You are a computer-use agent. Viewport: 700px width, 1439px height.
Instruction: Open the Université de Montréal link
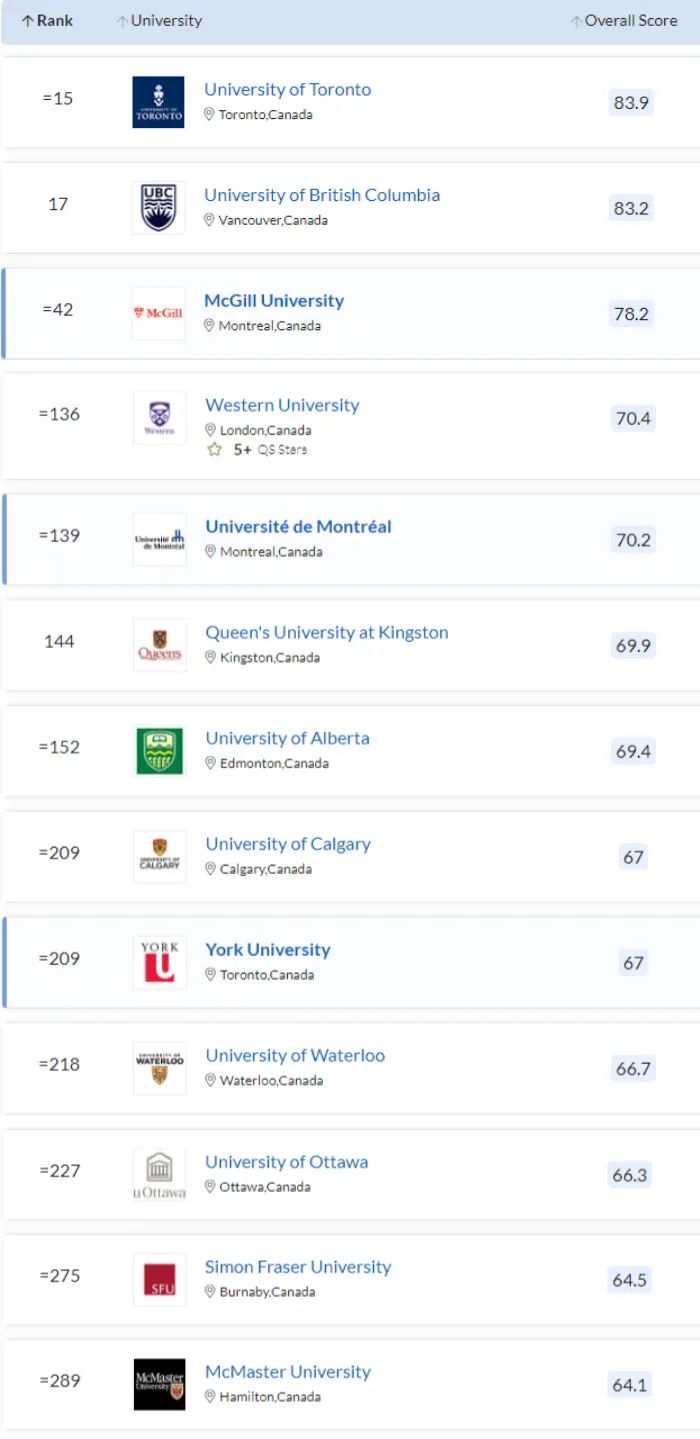[x=298, y=526]
